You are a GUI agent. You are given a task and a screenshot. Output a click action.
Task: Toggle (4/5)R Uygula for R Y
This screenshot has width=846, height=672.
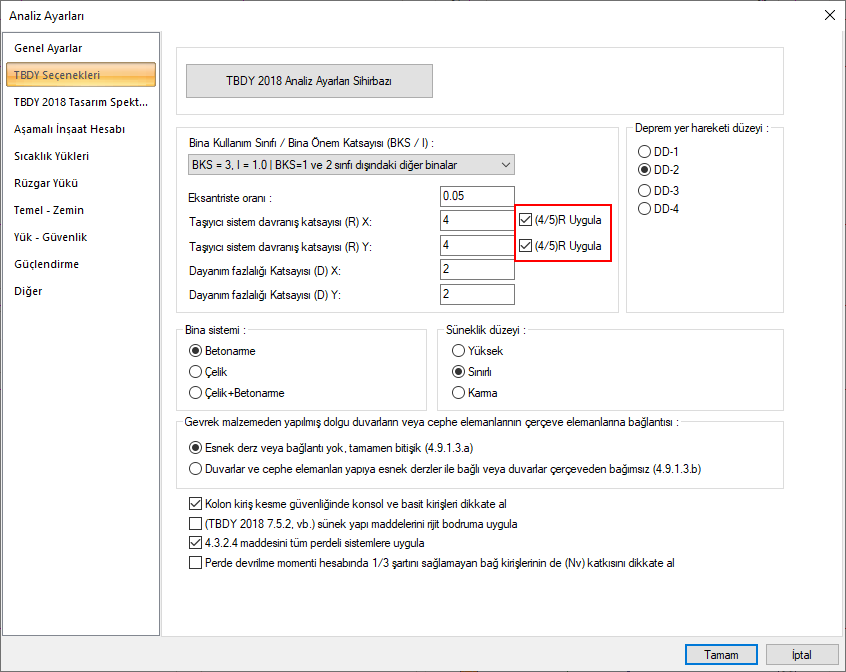pos(526,245)
